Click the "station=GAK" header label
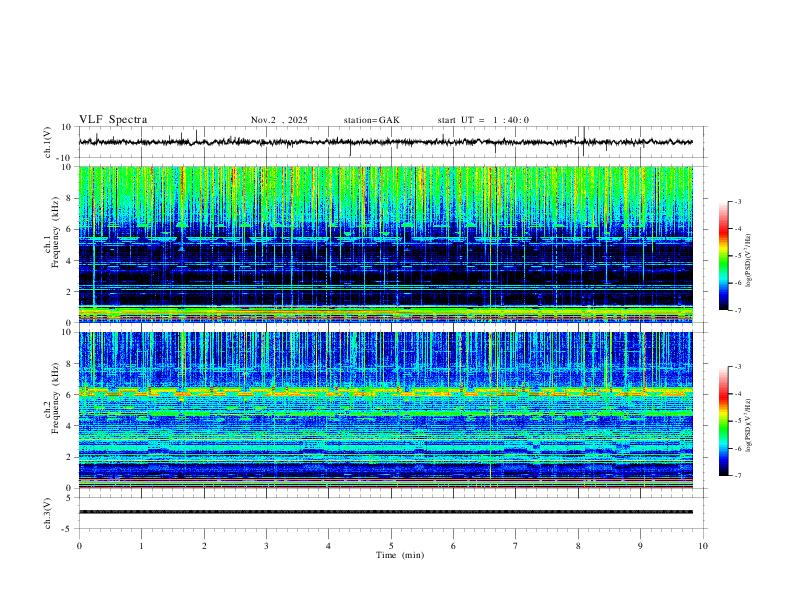This screenshot has height=612, width=792. pyautogui.click(x=371, y=120)
